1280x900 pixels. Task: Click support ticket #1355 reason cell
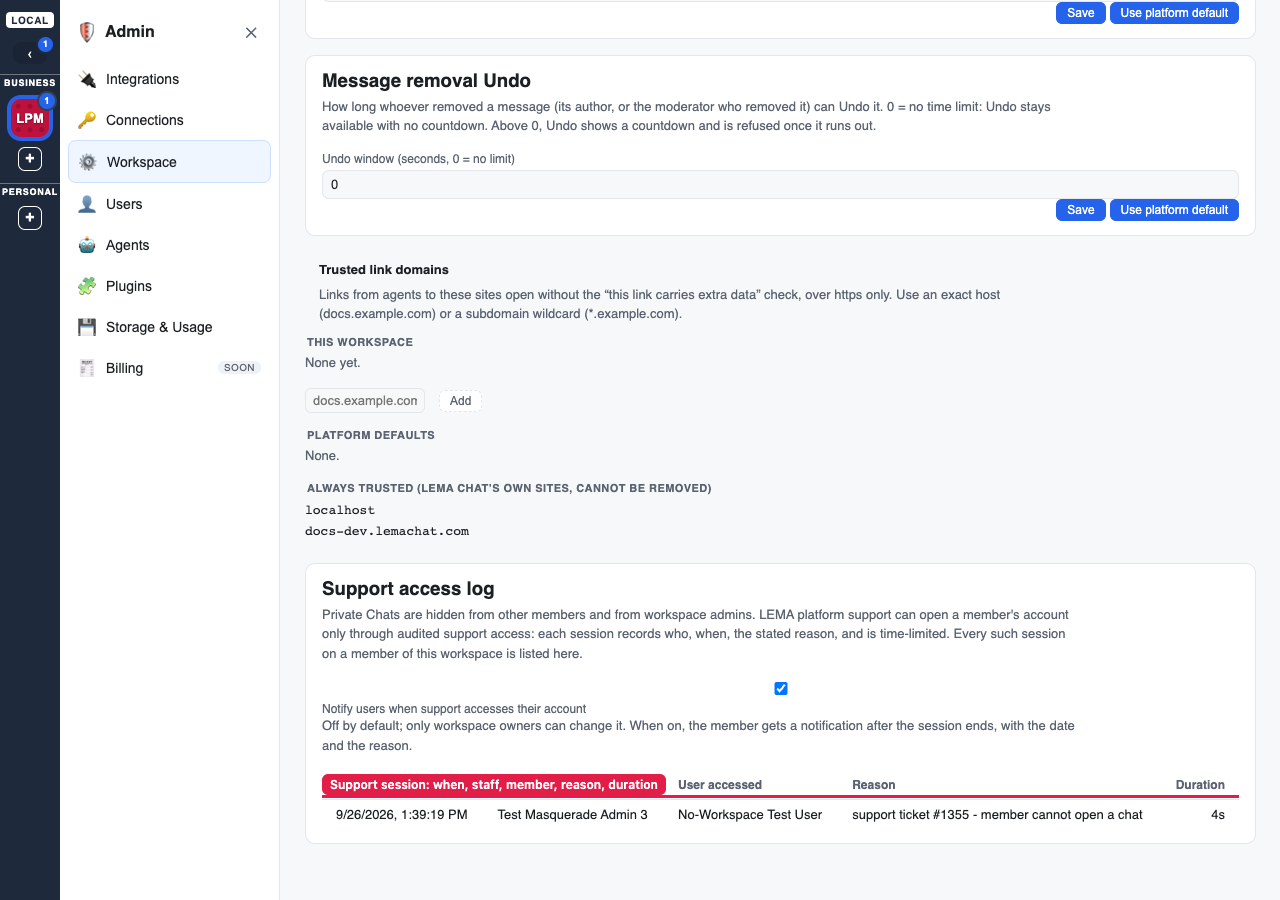pyautogui.click(x=997, y=815)
